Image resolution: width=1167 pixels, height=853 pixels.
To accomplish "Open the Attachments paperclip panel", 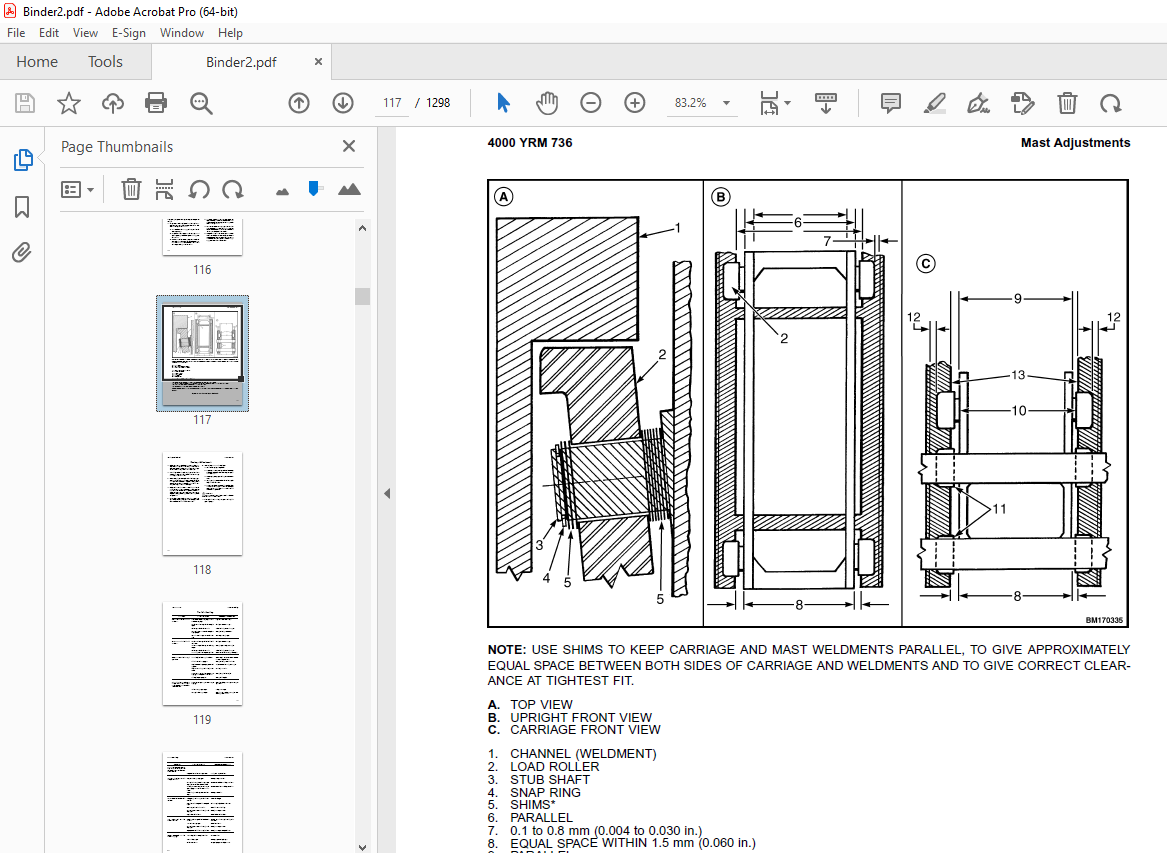I will tap(22, 253).
